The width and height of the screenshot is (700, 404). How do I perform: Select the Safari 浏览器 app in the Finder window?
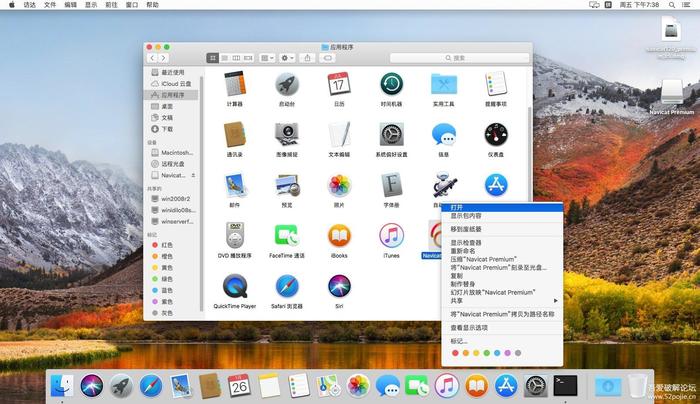coord(287,286)
